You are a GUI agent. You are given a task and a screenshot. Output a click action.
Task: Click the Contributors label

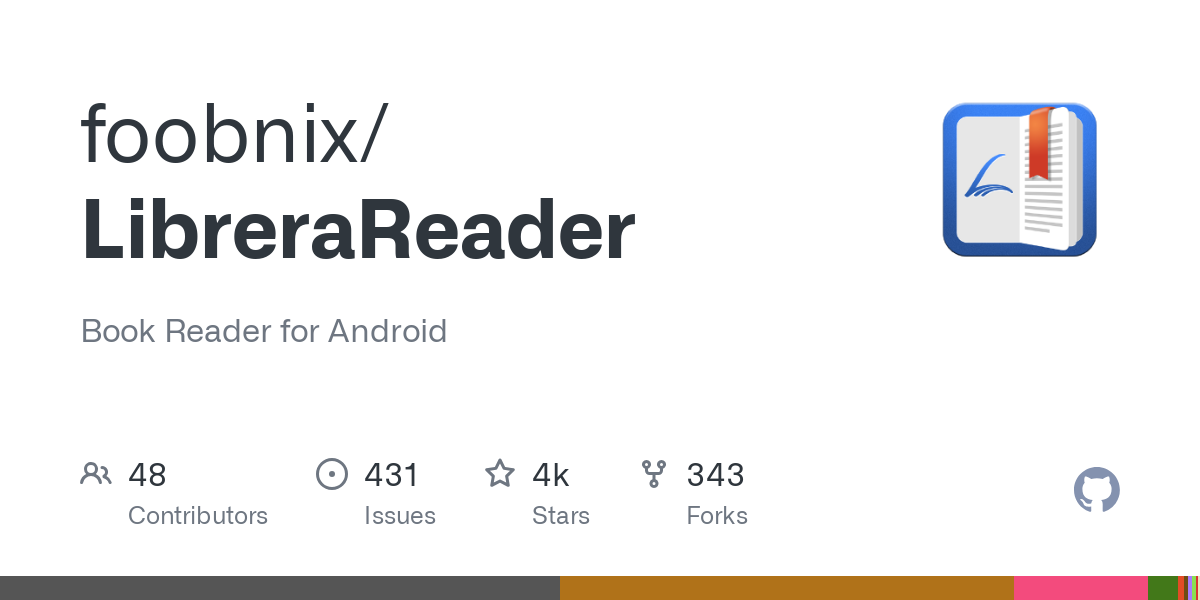pyautogui.click(x=198, y=516)
